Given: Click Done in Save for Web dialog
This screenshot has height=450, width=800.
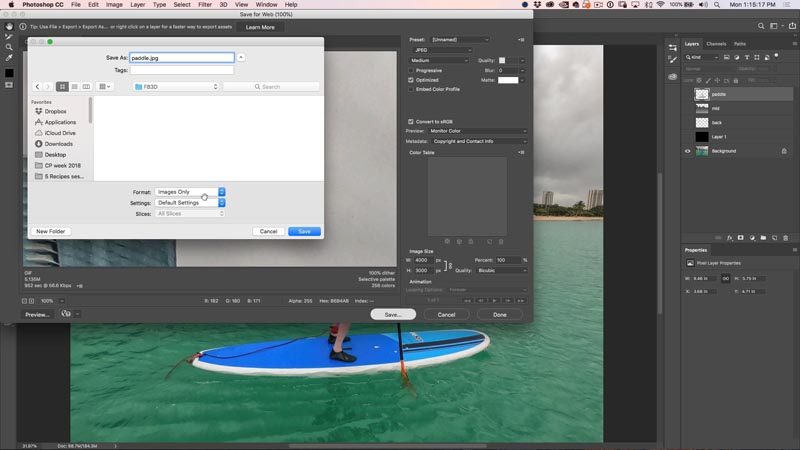Looking at the screenshot, I should 500,315.
